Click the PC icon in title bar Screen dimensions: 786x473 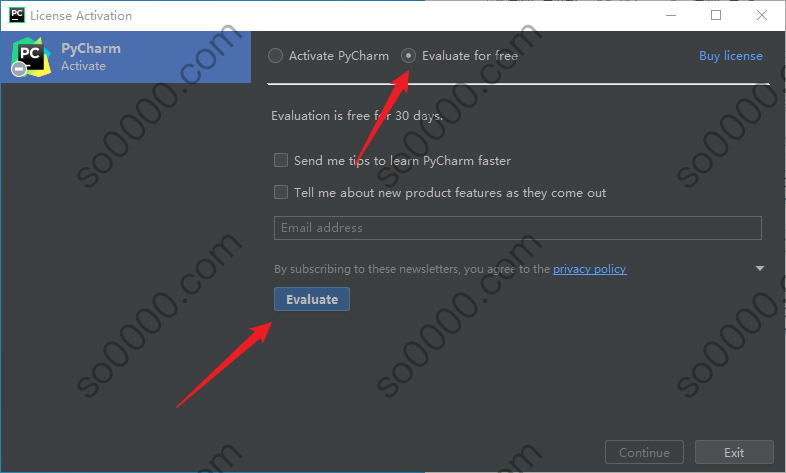click(x=17, y=15)
